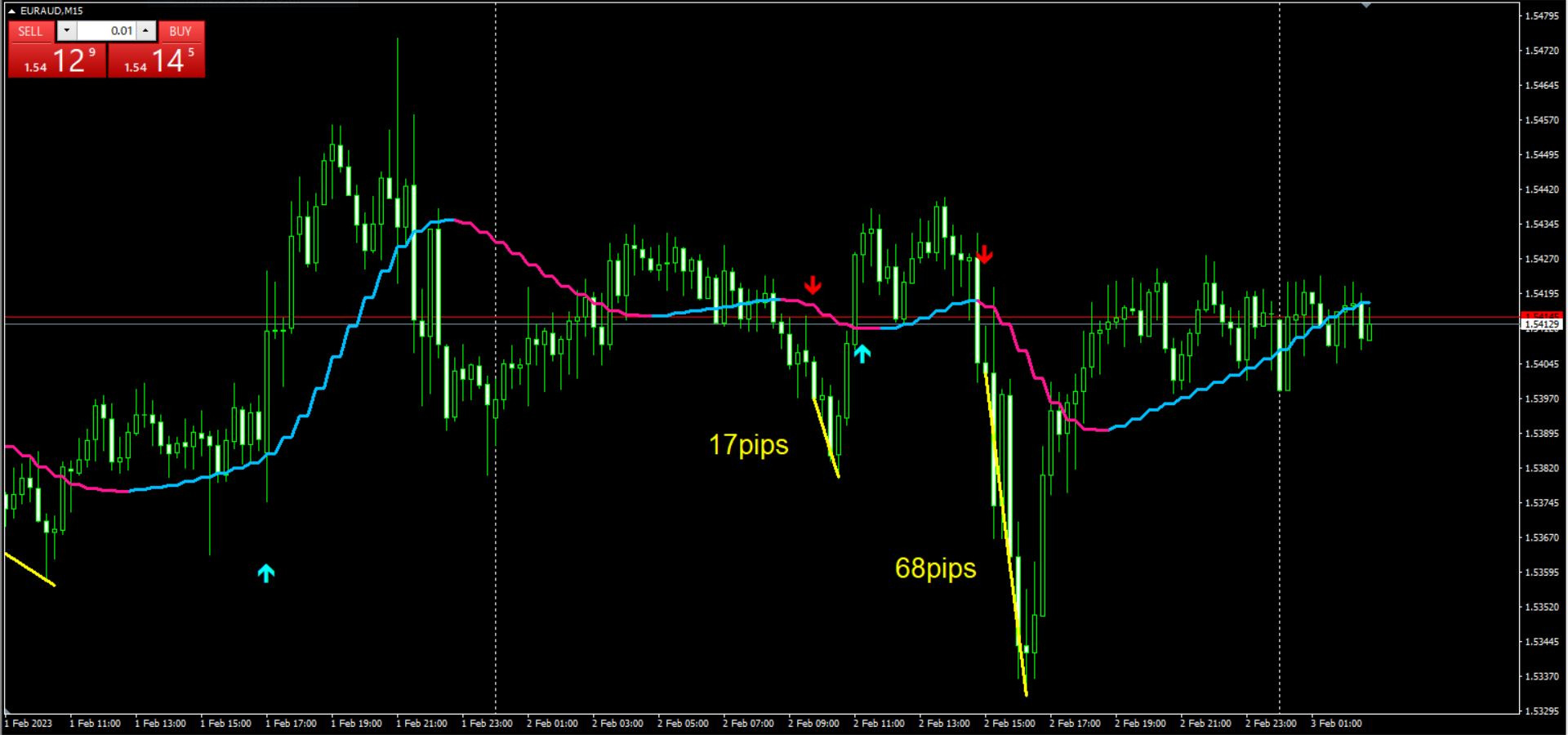Click the gray chart shift triangle at the top

click(1365, 5)
